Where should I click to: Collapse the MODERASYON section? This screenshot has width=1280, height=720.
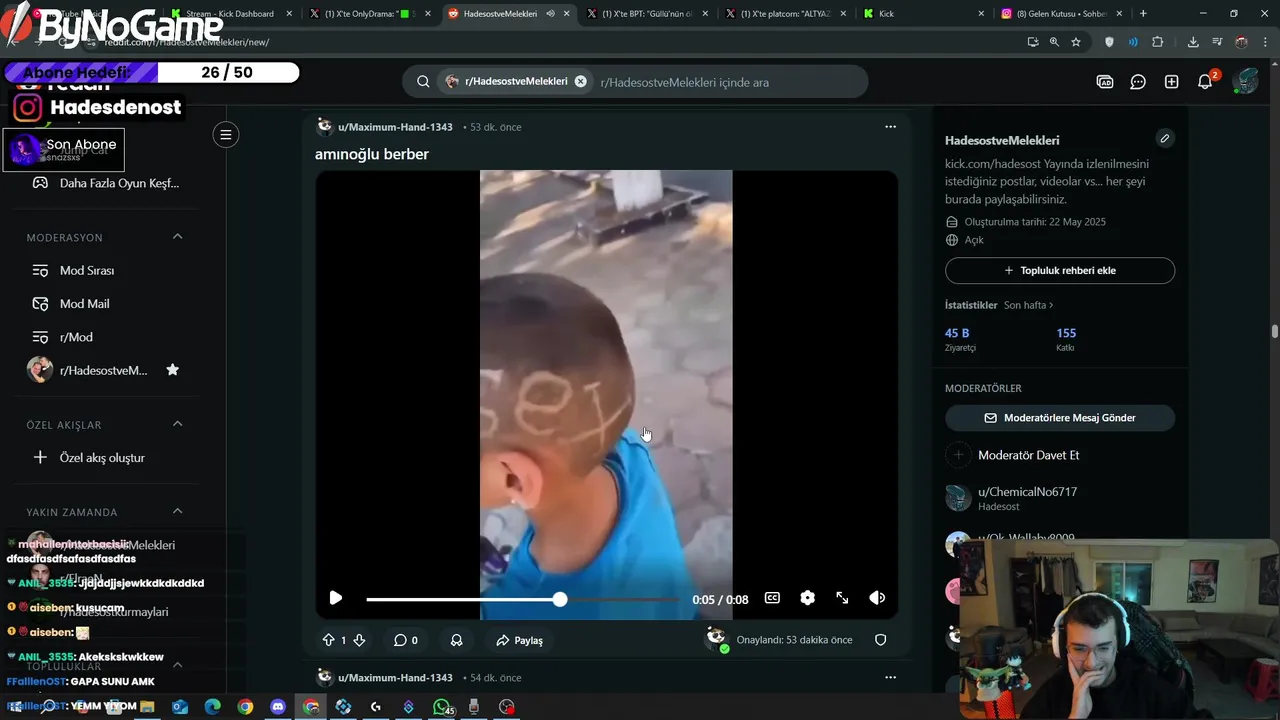pos(177,237)
